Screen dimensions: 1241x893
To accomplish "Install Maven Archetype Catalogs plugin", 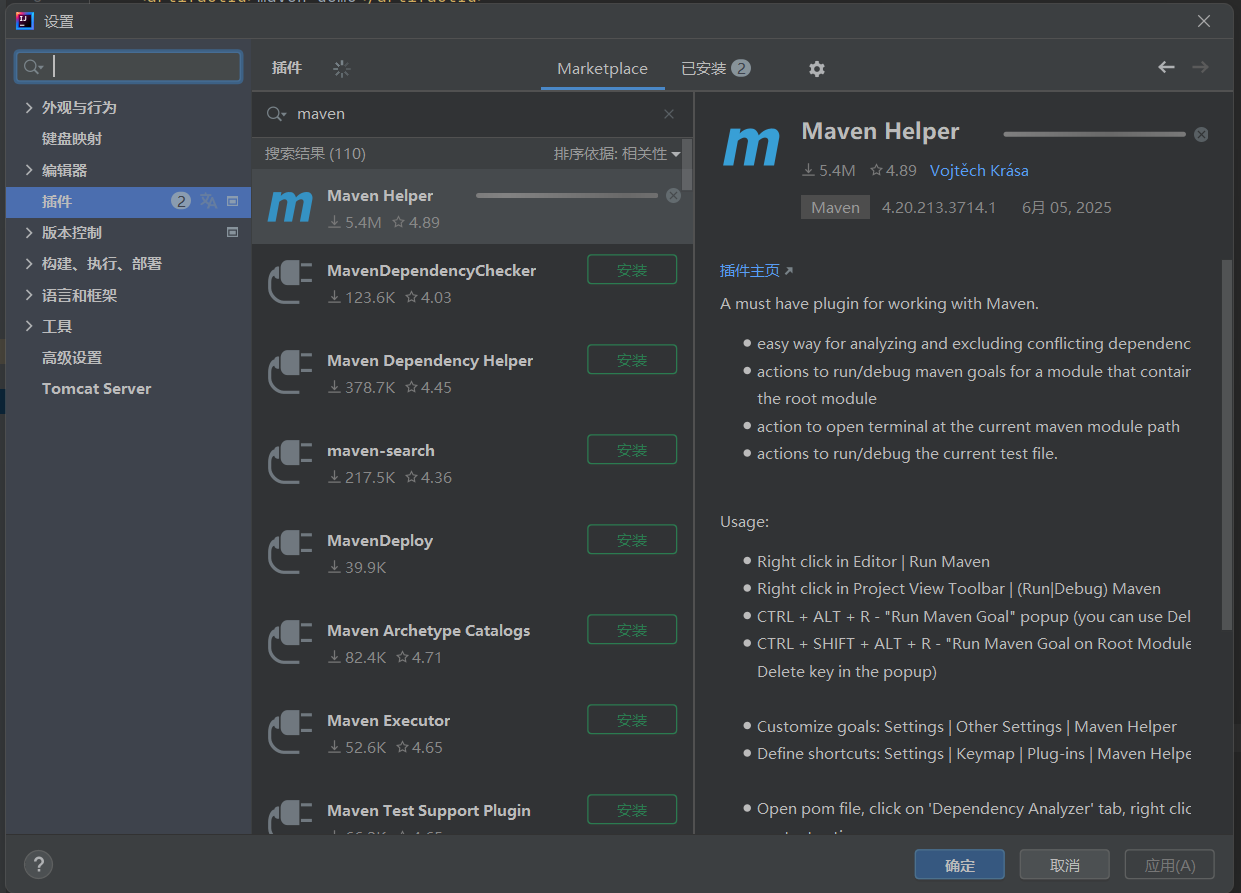I will [x=632, y=630].
